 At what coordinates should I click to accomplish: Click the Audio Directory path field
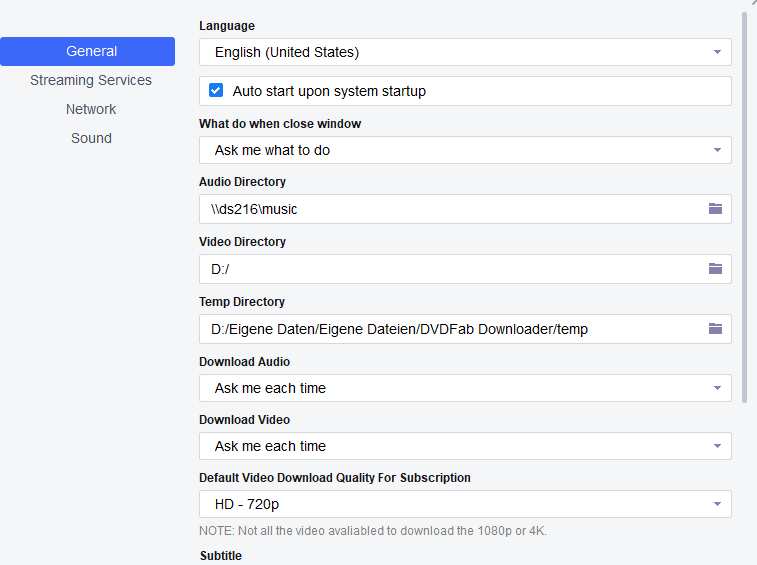click(450, 209)
